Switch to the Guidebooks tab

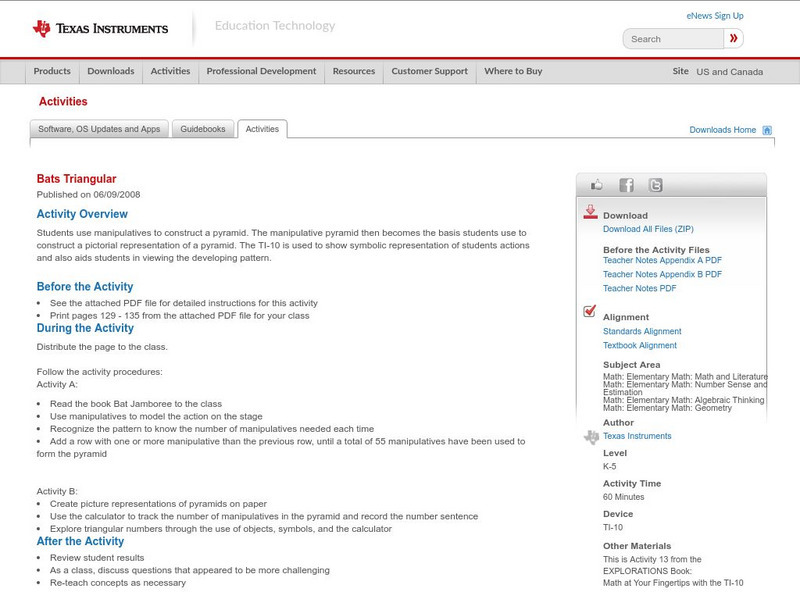click(203, 129)
